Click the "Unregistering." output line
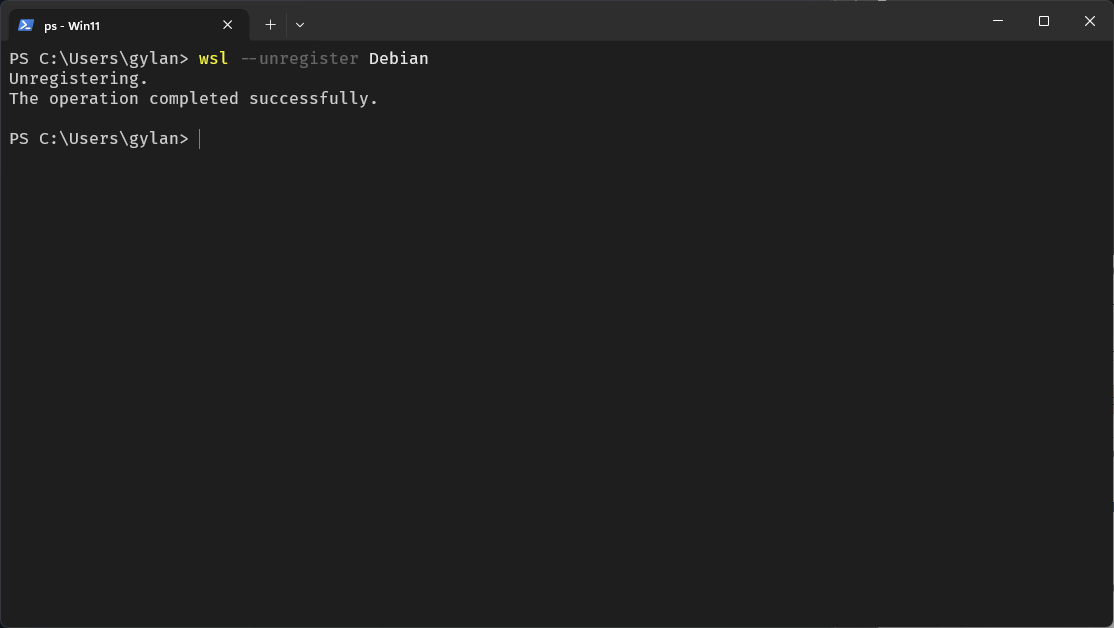 [x=78, y=79]
